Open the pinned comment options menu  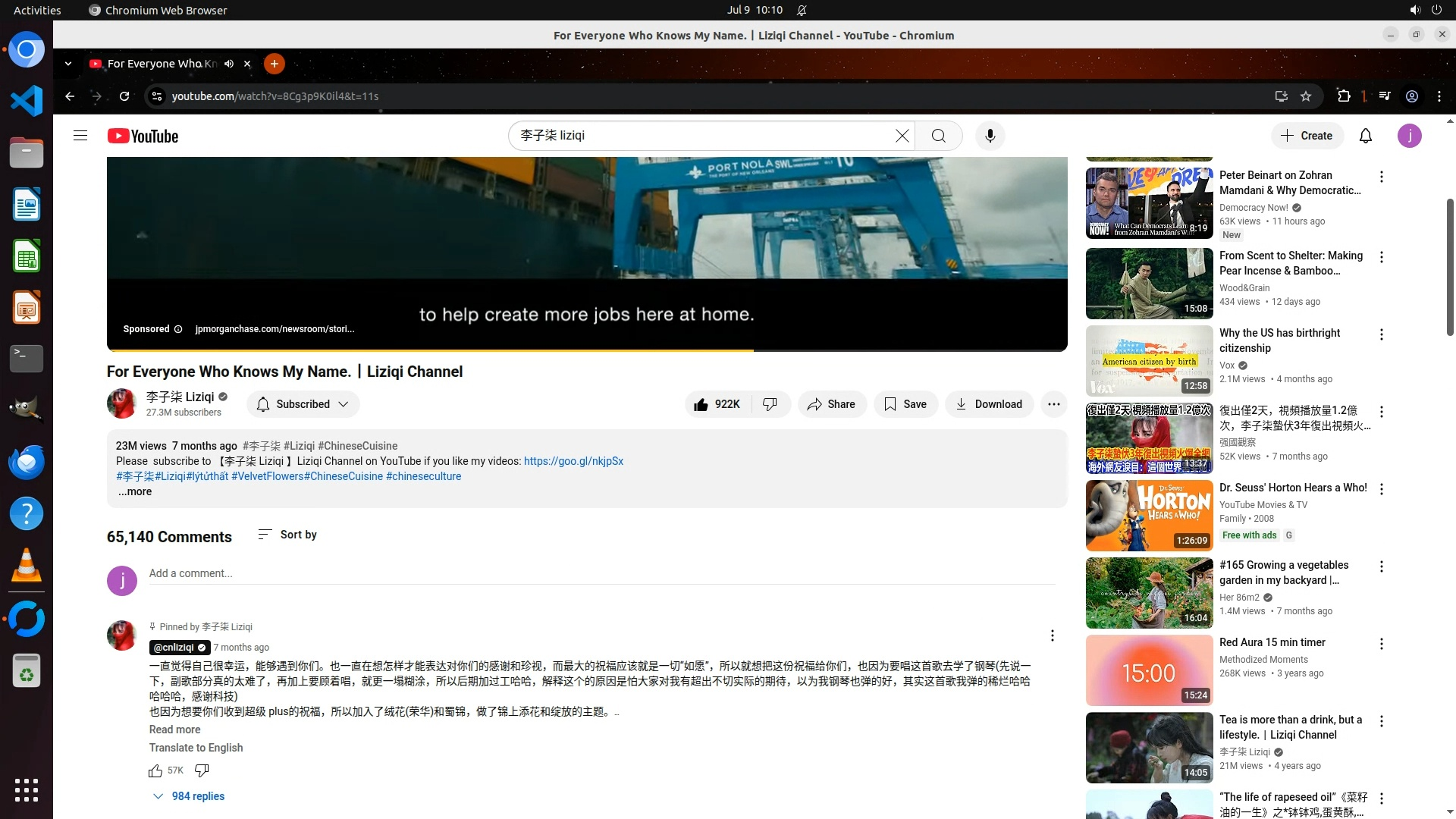1052,635
